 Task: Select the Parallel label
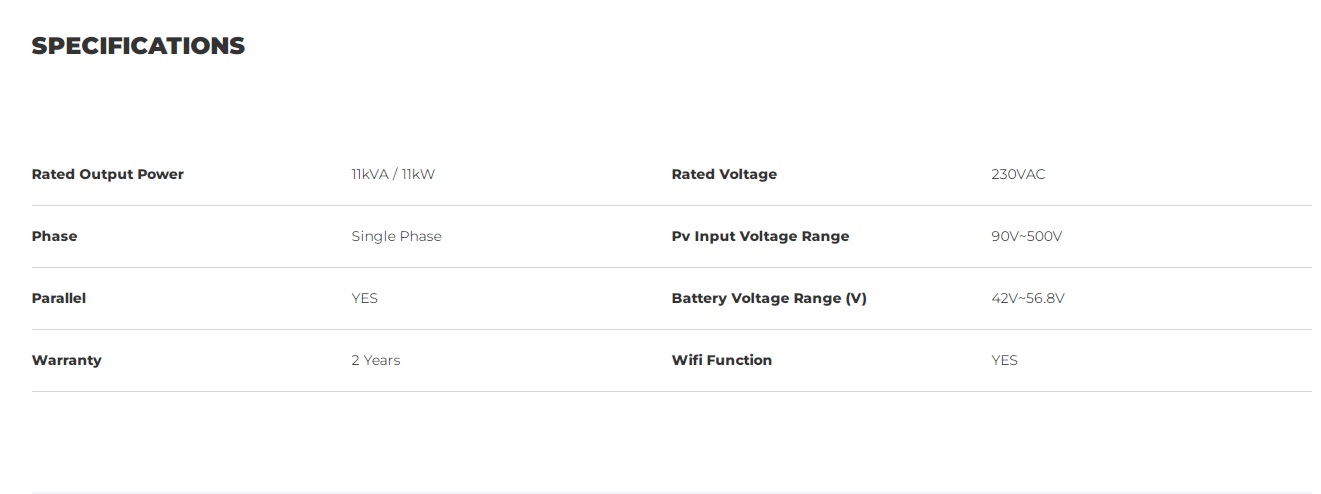tap(59, 298)
